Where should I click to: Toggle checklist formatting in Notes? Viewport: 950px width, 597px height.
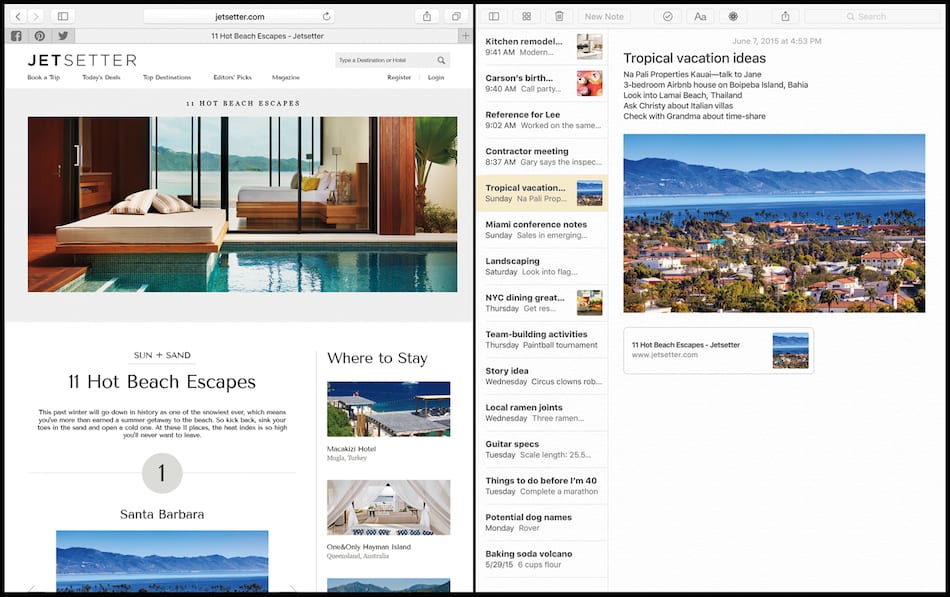click(667, 16)
